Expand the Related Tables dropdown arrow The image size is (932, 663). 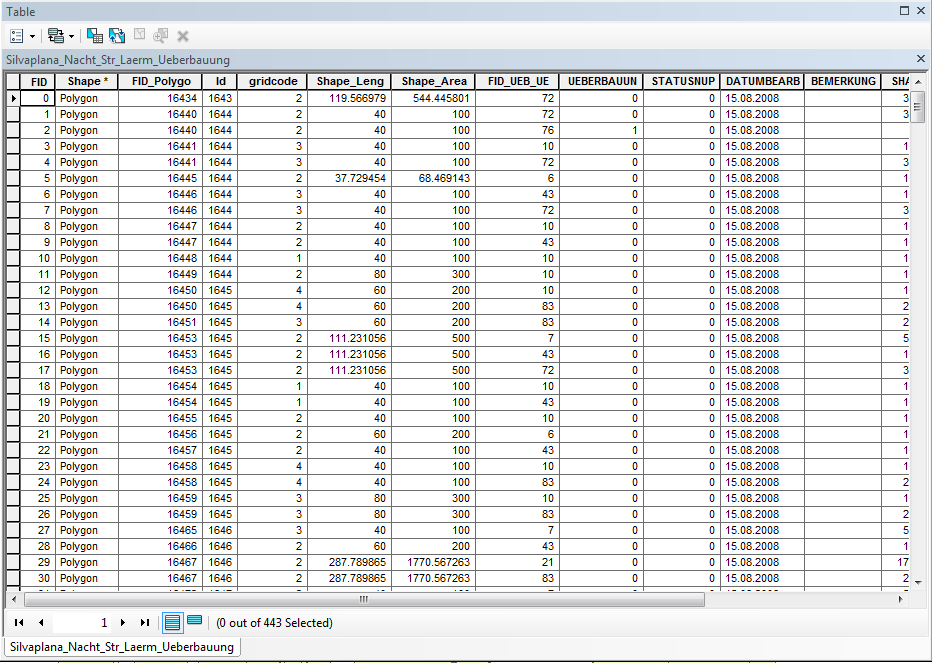[x=72, y=36]
